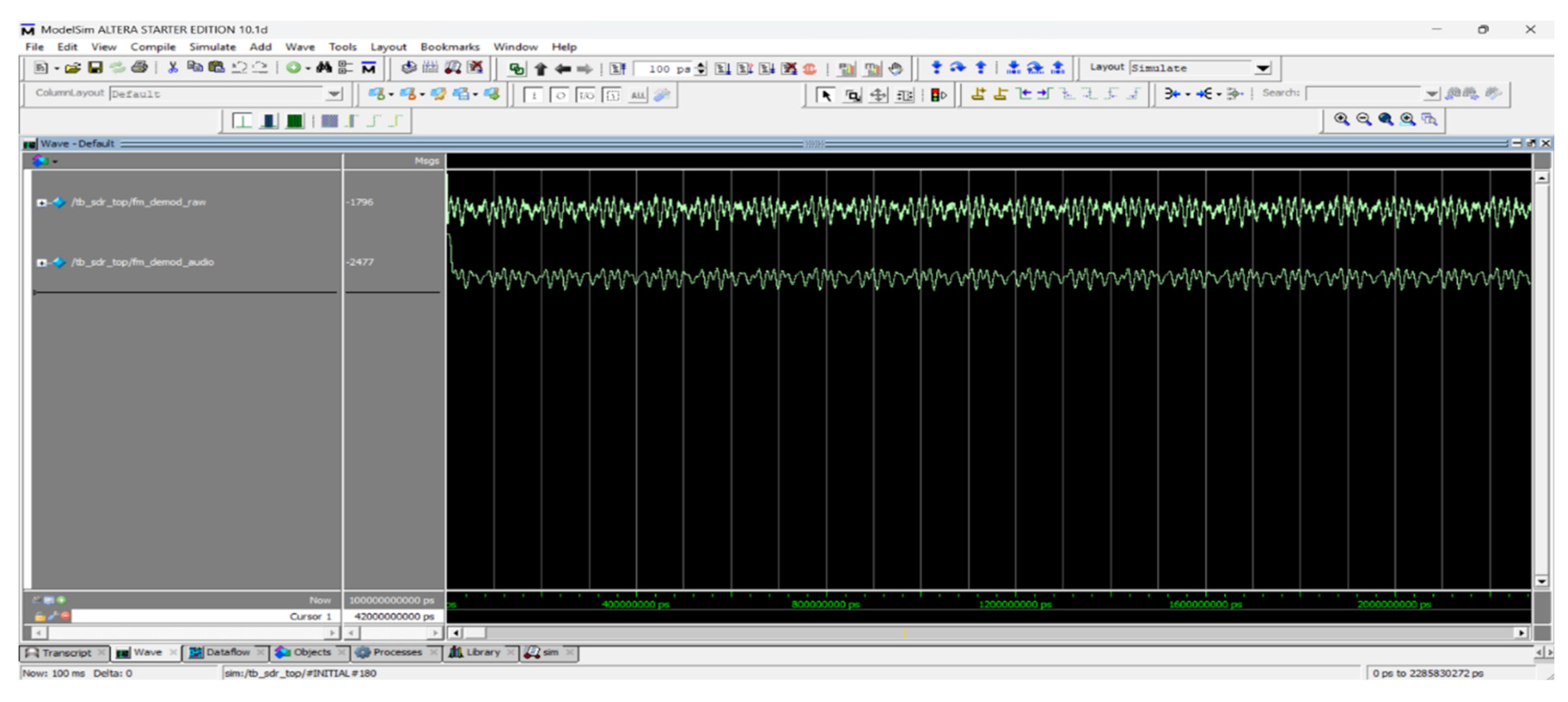This screenshot has width=1568, height=702.
Task: Click the Restart simulation icon
Action: click(618, 69)
